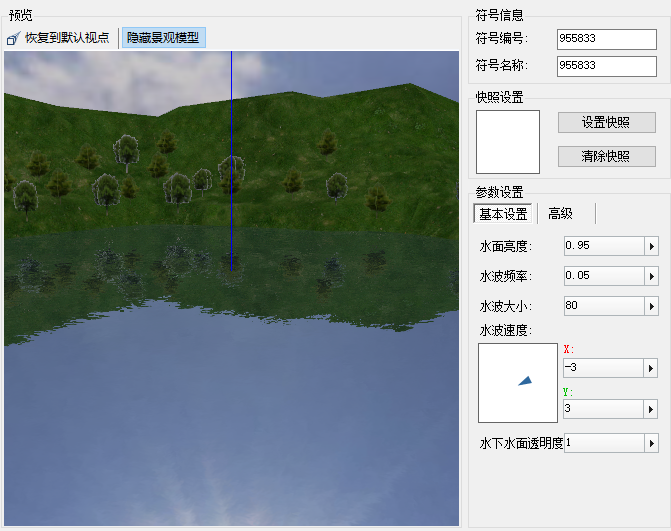Click the 参数设置 group label

coord(499,193)
